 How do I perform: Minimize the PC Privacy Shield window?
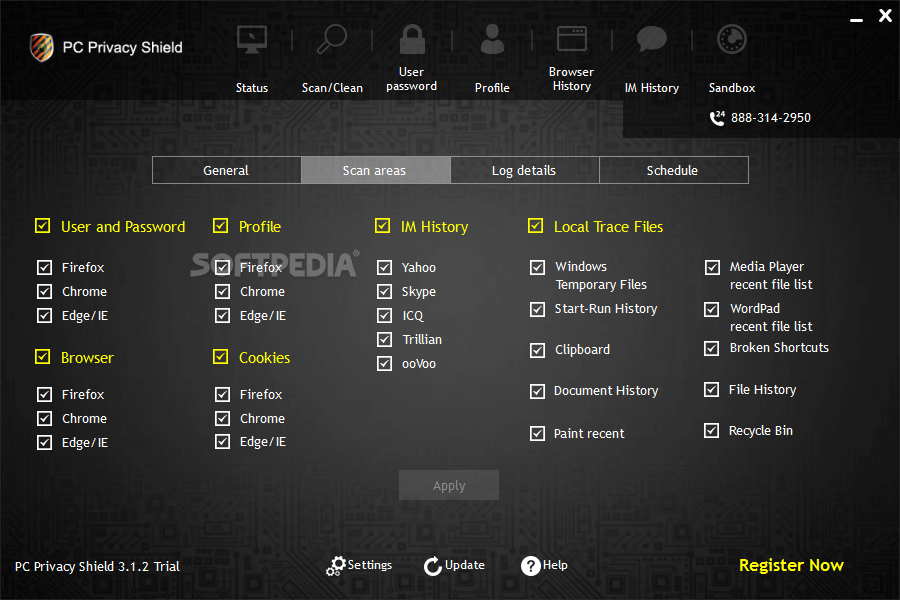[x=856, y=20]
